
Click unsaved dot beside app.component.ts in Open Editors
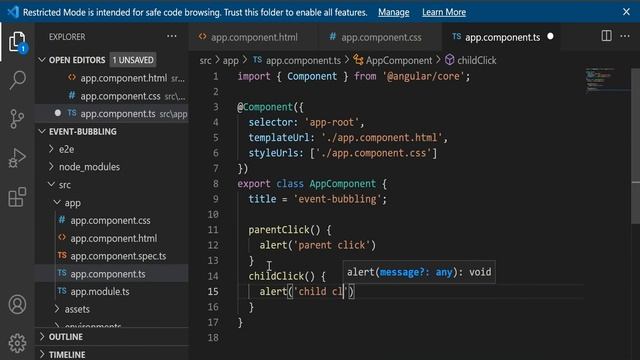click(x=58, y=113)
